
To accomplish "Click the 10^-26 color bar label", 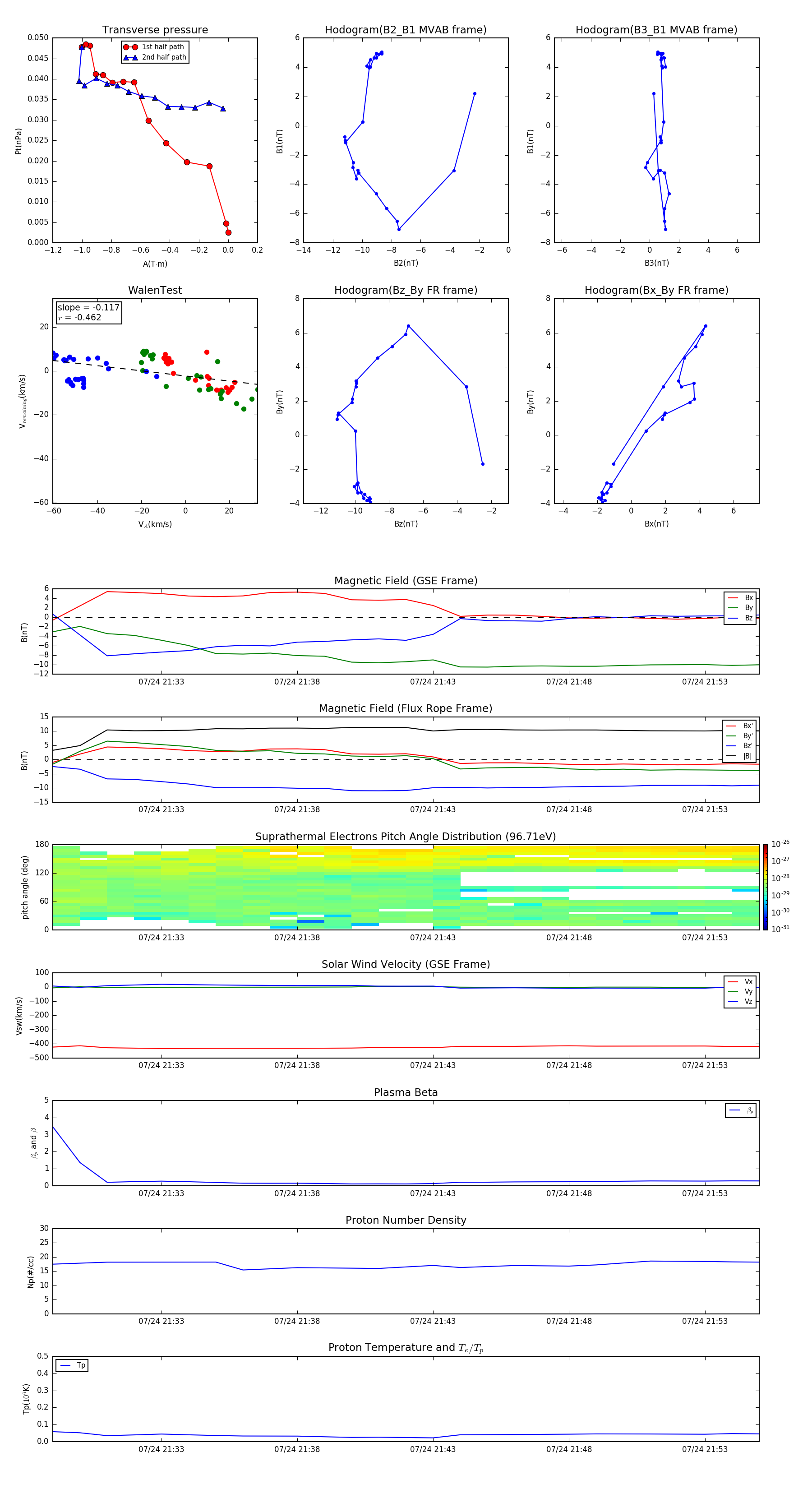I will tap(780, 844).
